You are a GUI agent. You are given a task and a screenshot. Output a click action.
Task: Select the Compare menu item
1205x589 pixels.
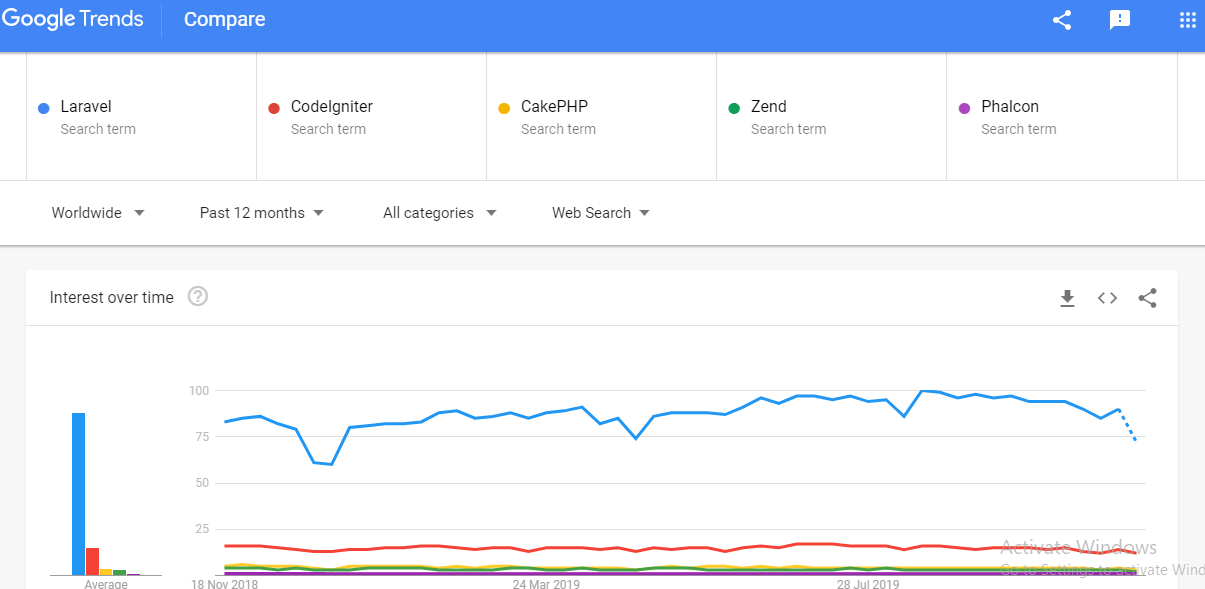[x=224, y=19]
